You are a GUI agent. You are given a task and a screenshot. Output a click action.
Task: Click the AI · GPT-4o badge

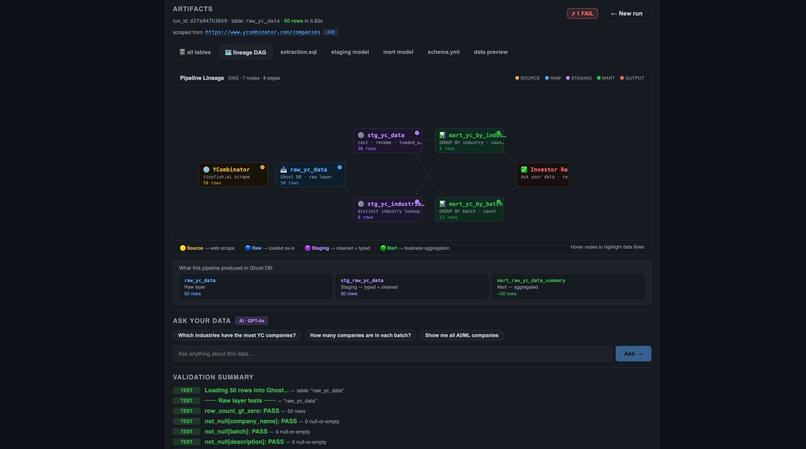pos(251,321)
